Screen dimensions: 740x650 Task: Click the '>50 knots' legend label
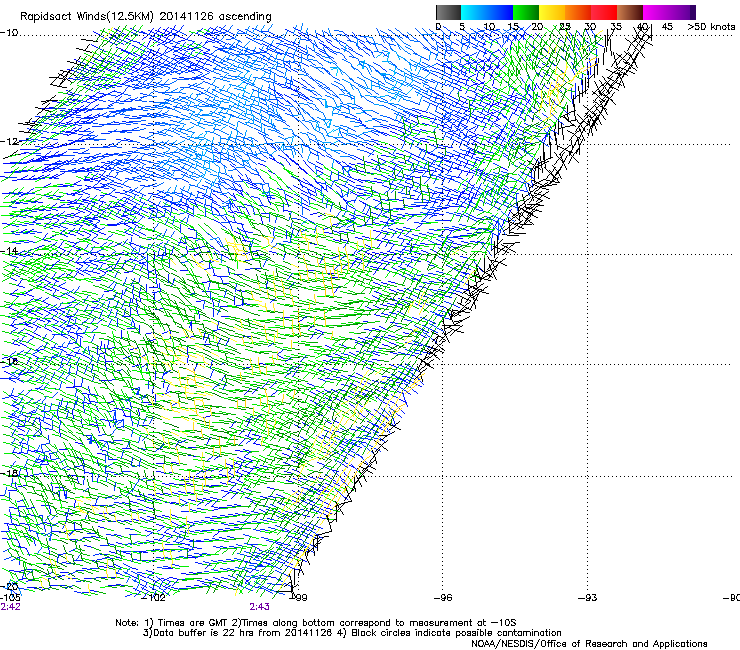click(711, 27)
